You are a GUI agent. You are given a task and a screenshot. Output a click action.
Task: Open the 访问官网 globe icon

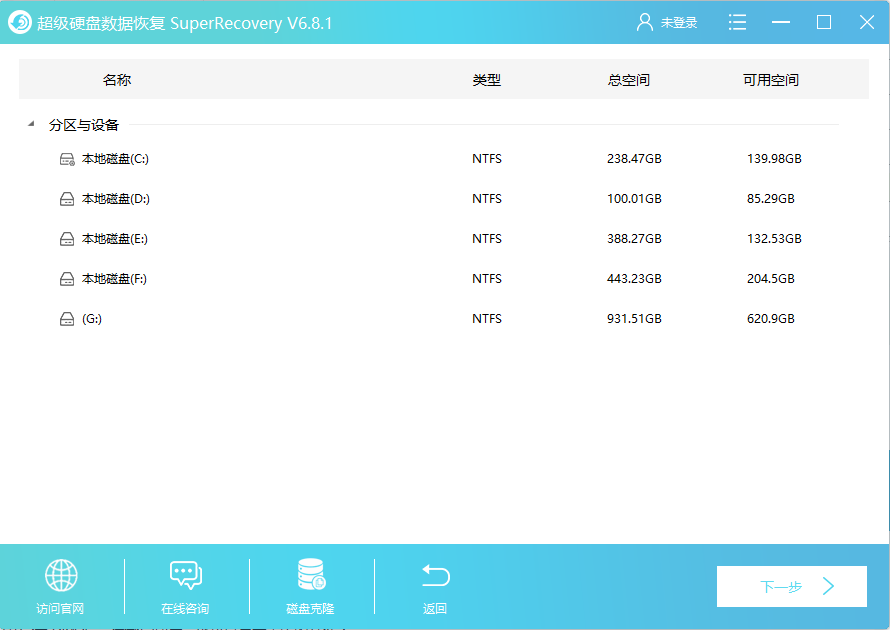(61, 575)
